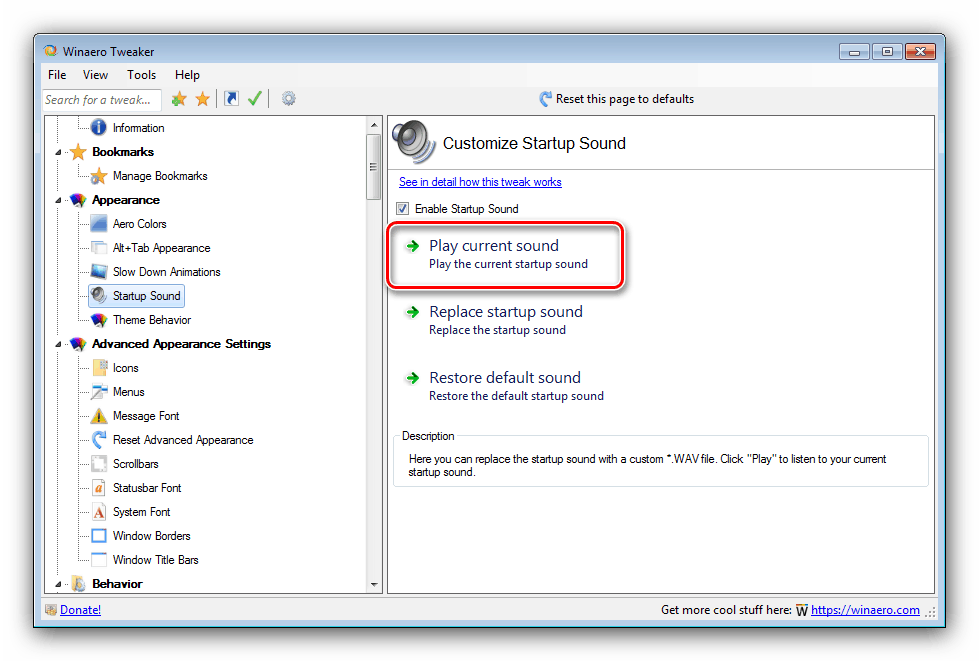Click Restore default sound
The width and height of the screenshot is (979, 661).
(x=504, y=386)
